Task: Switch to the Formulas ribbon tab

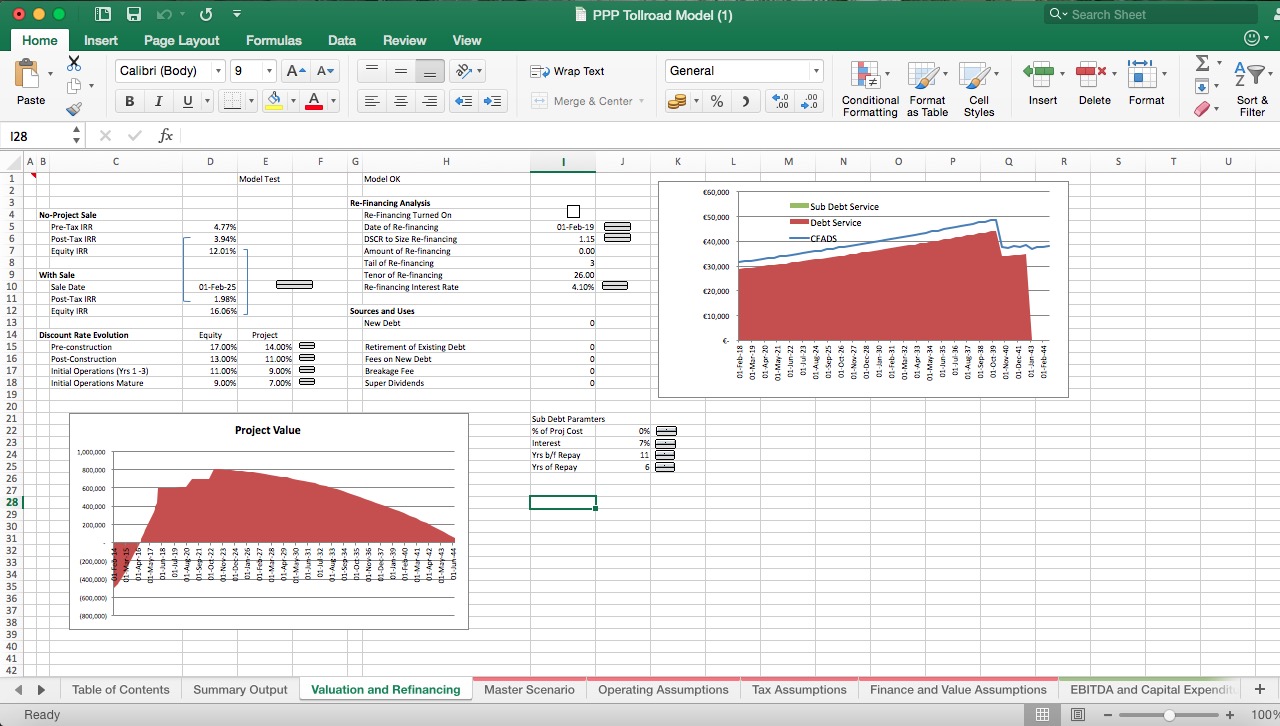Action: coord(273,41)
